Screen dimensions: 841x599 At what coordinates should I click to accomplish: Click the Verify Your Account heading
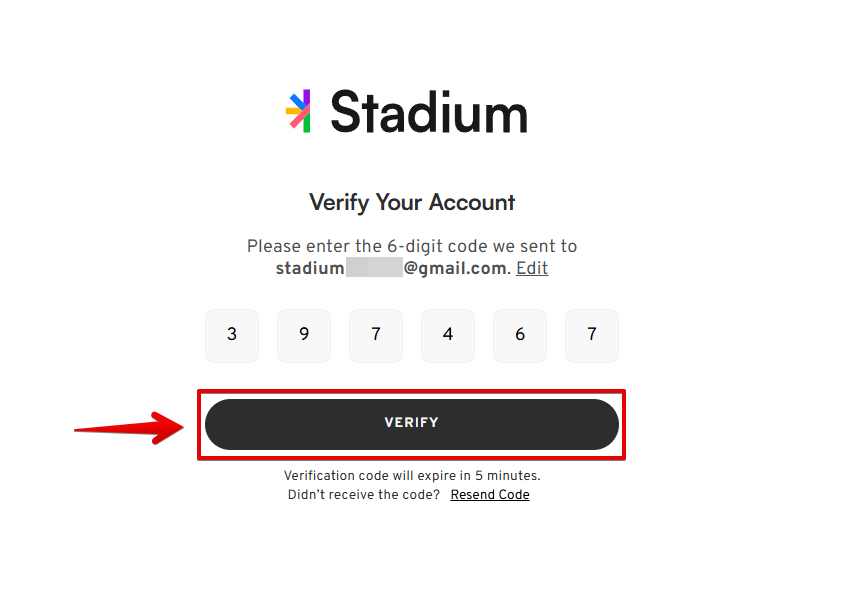[x=412, y=202]
